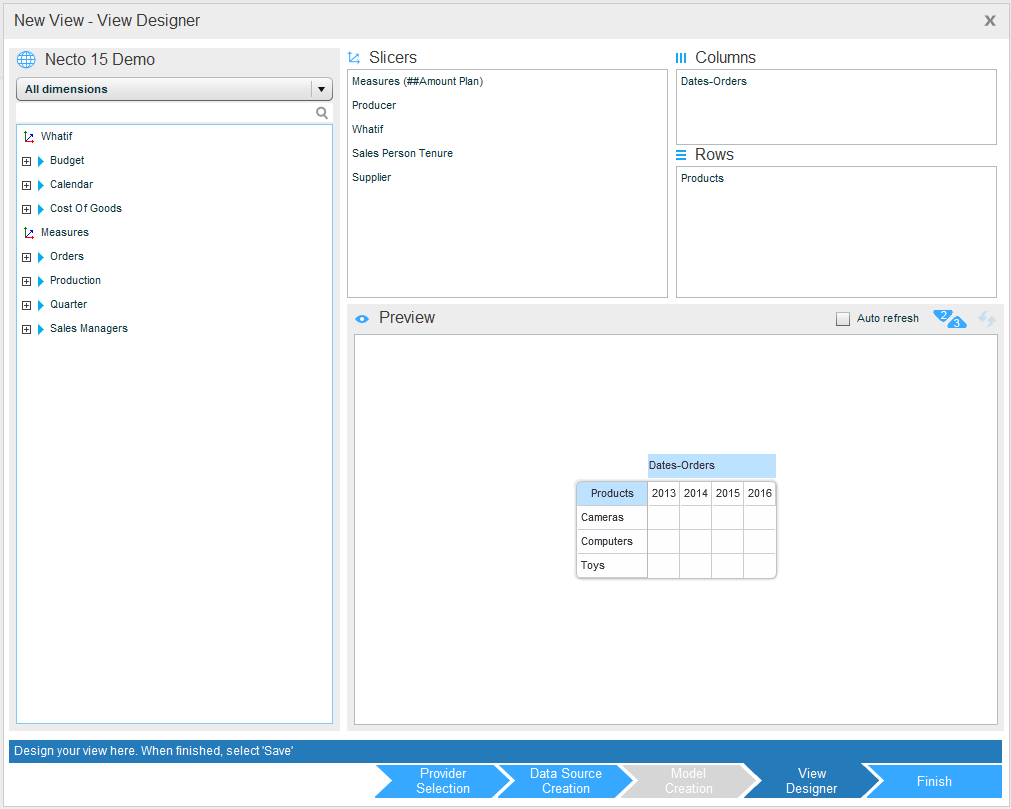Expand the Budget dimension node
The height and width of the screenshot is (809, 1011).
click(x=26, y=161)
